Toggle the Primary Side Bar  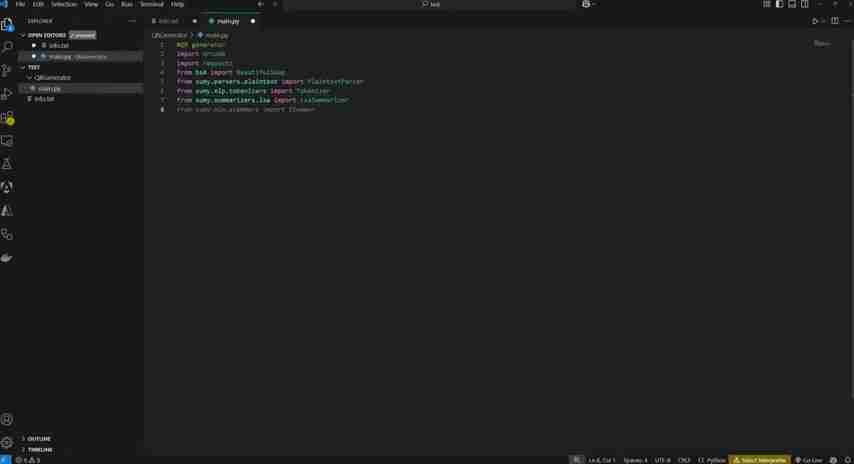[x=779, y=4]
